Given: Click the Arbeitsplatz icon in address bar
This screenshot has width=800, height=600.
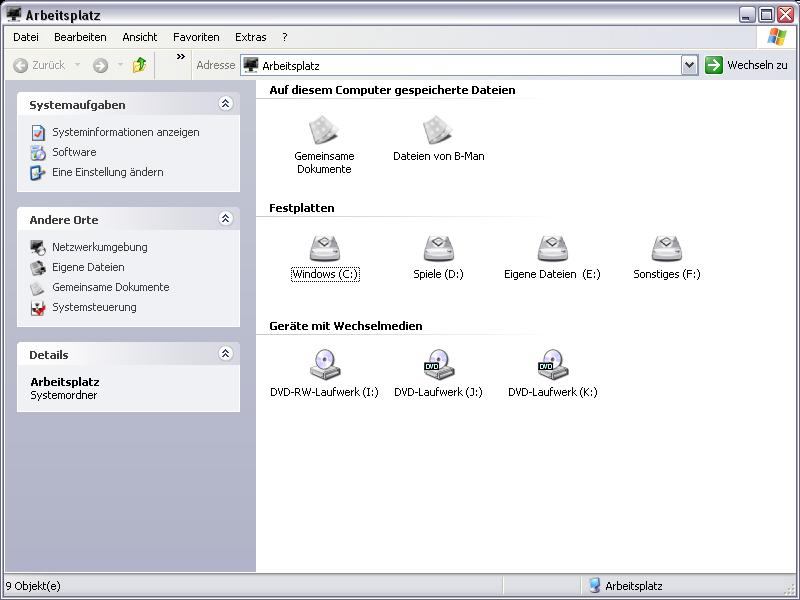Looking at the screenshot, I should 251,65.
